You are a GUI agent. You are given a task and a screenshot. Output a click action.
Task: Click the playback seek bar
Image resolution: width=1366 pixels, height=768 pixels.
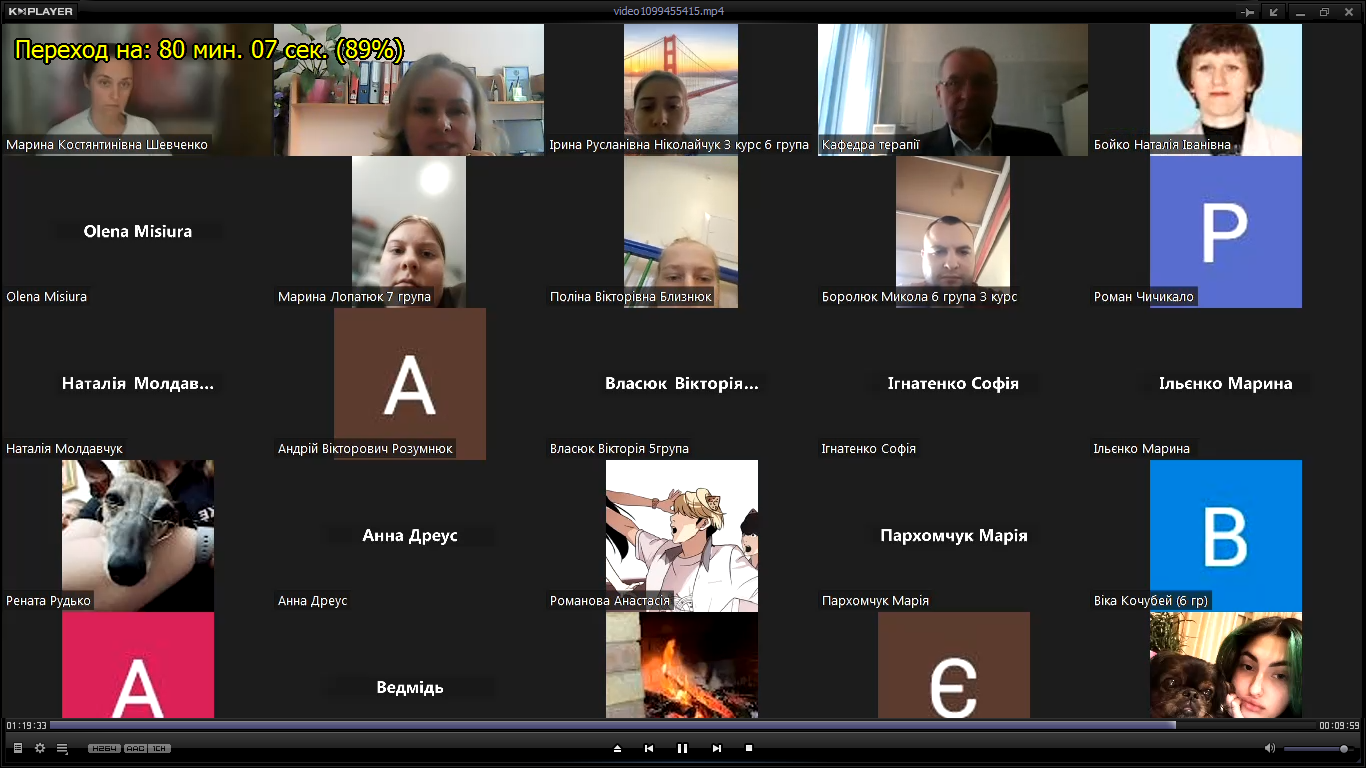682,725
